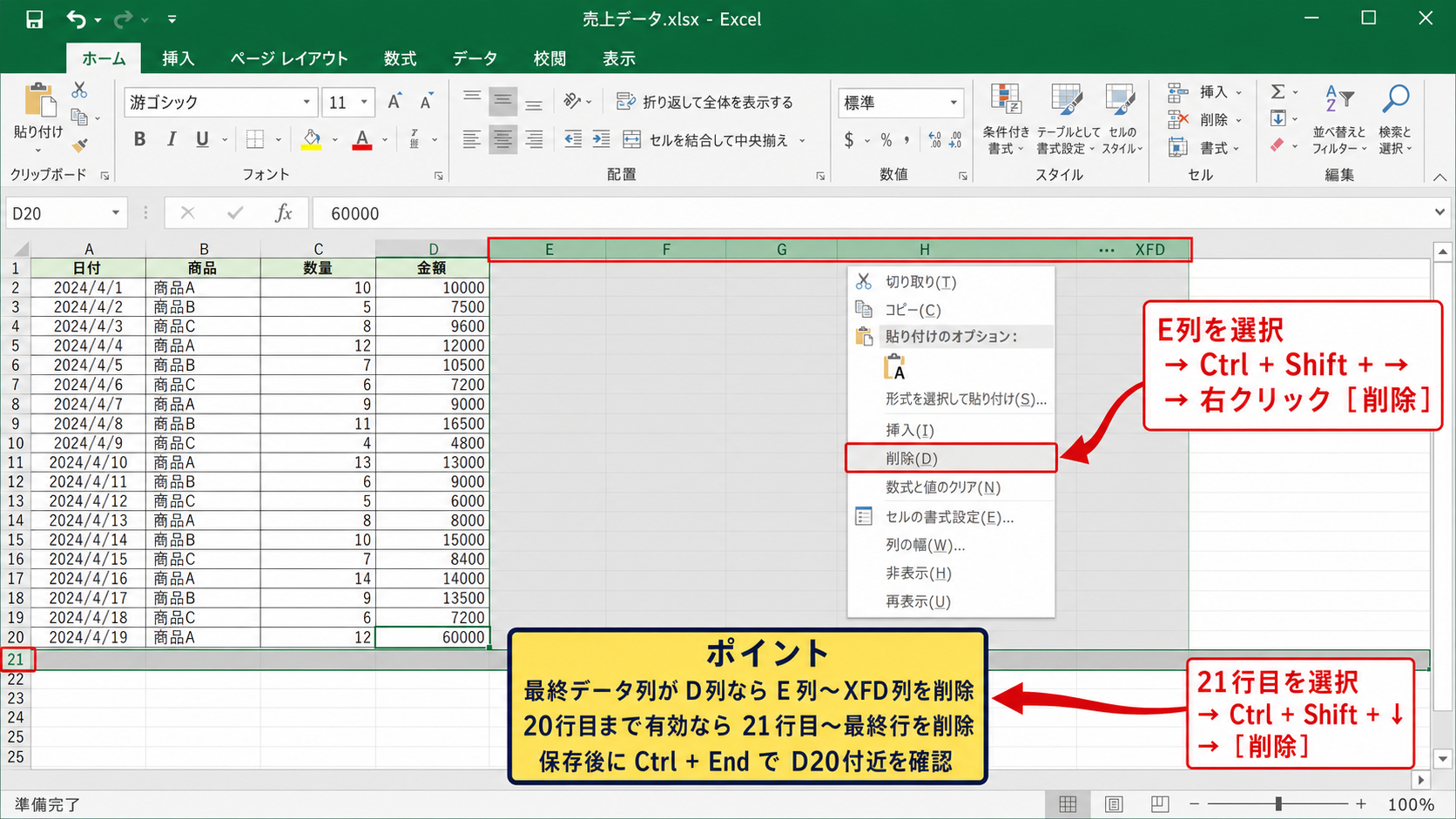
Task: Align text to the right
Action: [534, 139]
